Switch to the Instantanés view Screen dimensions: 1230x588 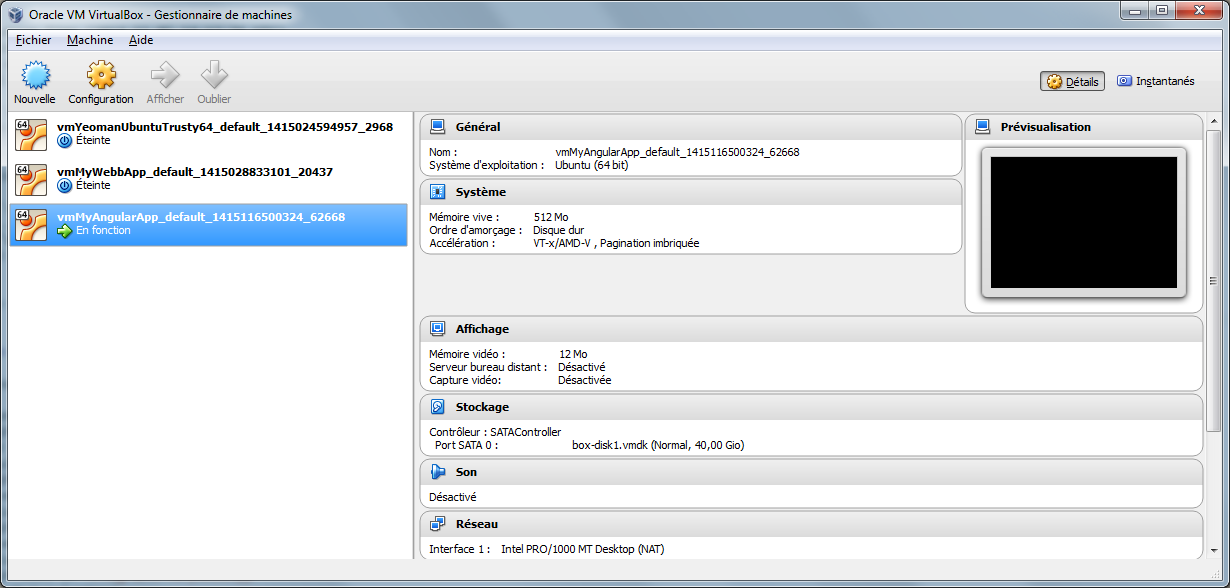click(x=1155, y=81)
